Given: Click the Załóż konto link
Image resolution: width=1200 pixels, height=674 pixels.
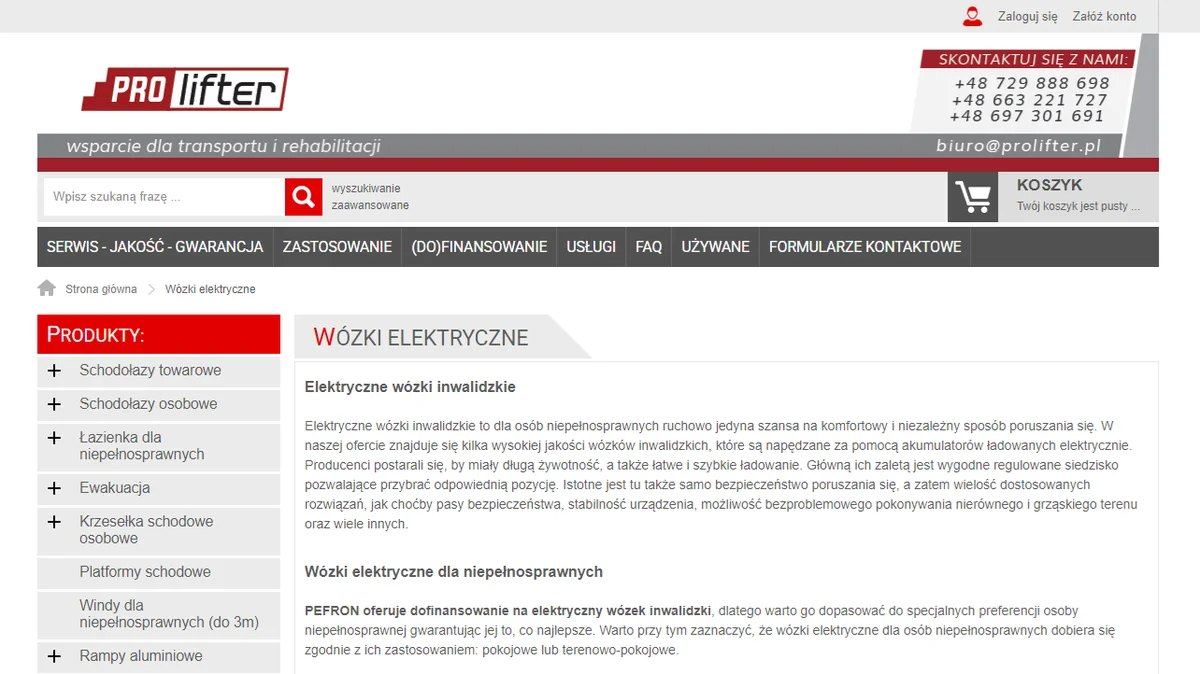Looking at the screenshot, I should pyautogui.click(x=1104, y=17).
